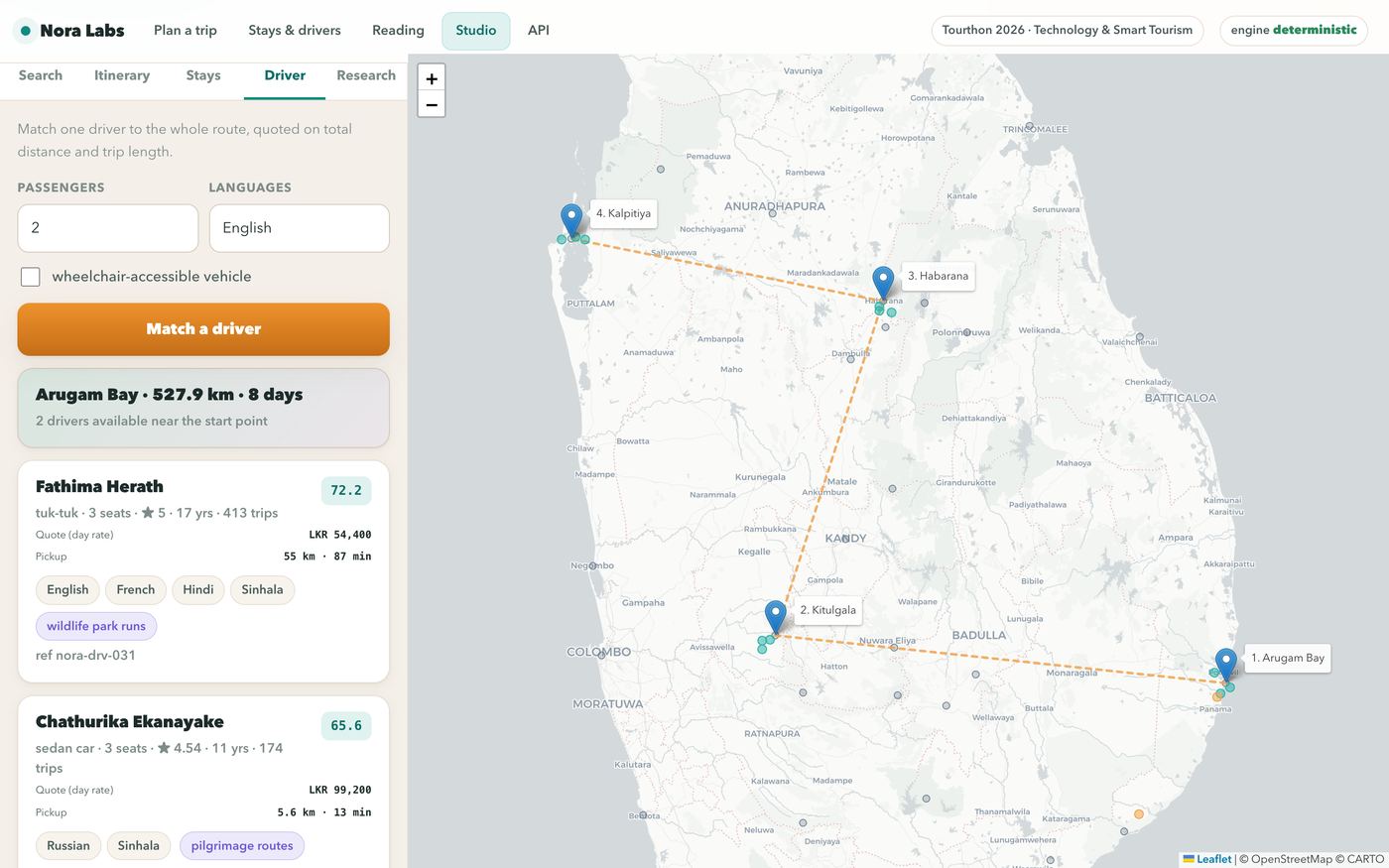Image resolution: width=1389 pixels, height=868 pixels.
Task: Click the Russian language chip
Action: [x=68, y=846]
